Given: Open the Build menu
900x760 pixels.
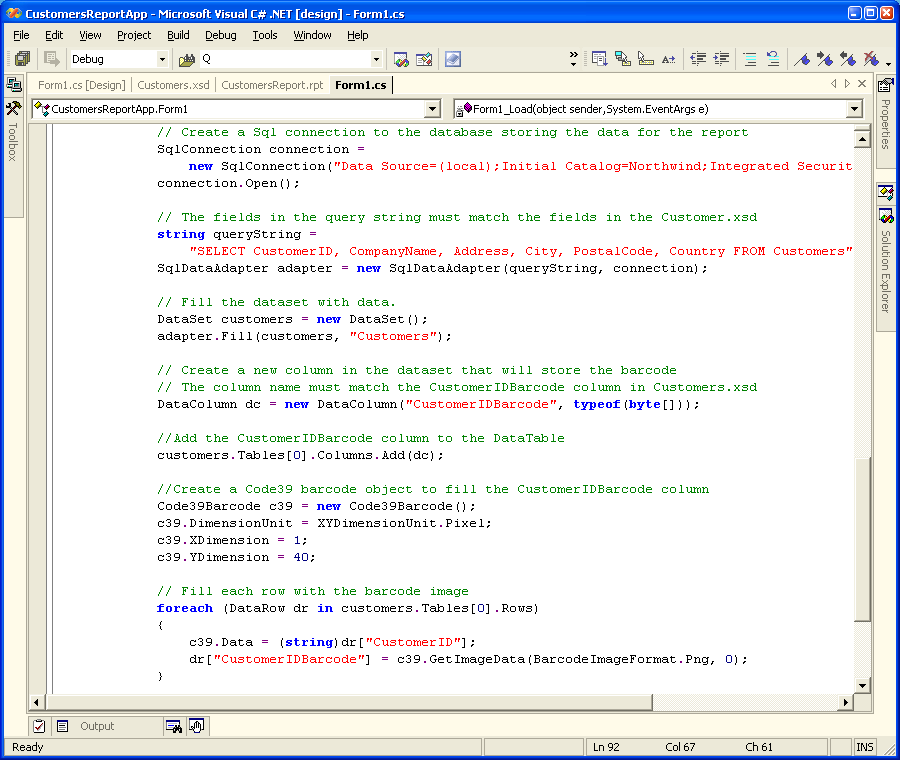Looking at the screenshot, I should tap(178, 35).
